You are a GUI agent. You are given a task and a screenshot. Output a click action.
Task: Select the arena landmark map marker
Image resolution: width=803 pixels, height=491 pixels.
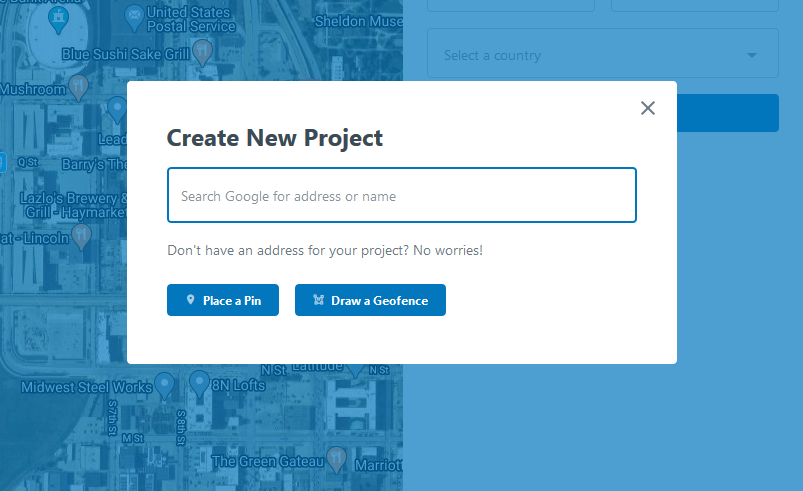click(58, 20)
